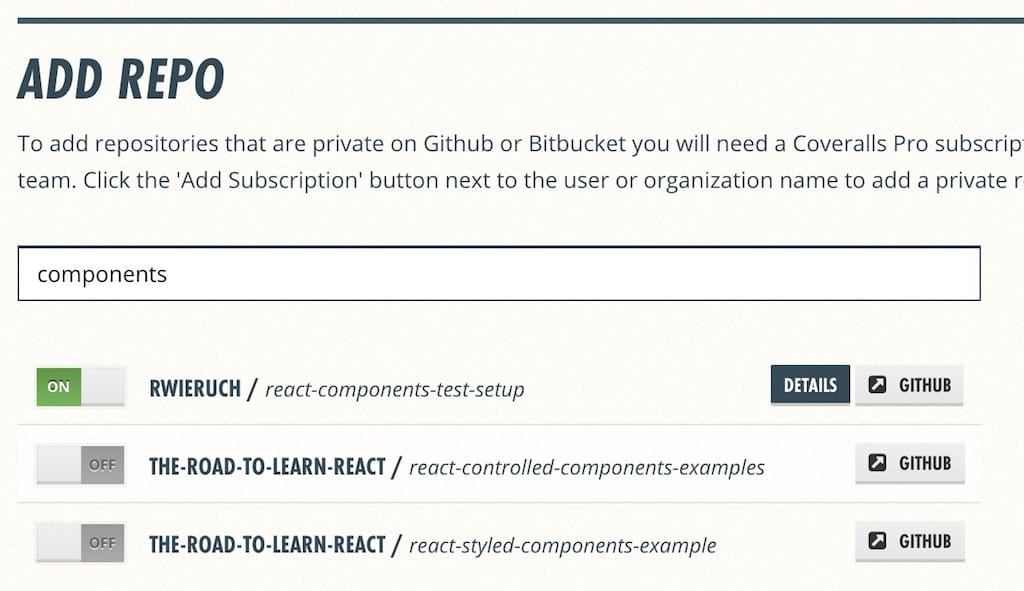The height and width of the screenshot is (591, 1024).
Task: Click the ADD REPO page heading
Action: (x=121, y=80)
